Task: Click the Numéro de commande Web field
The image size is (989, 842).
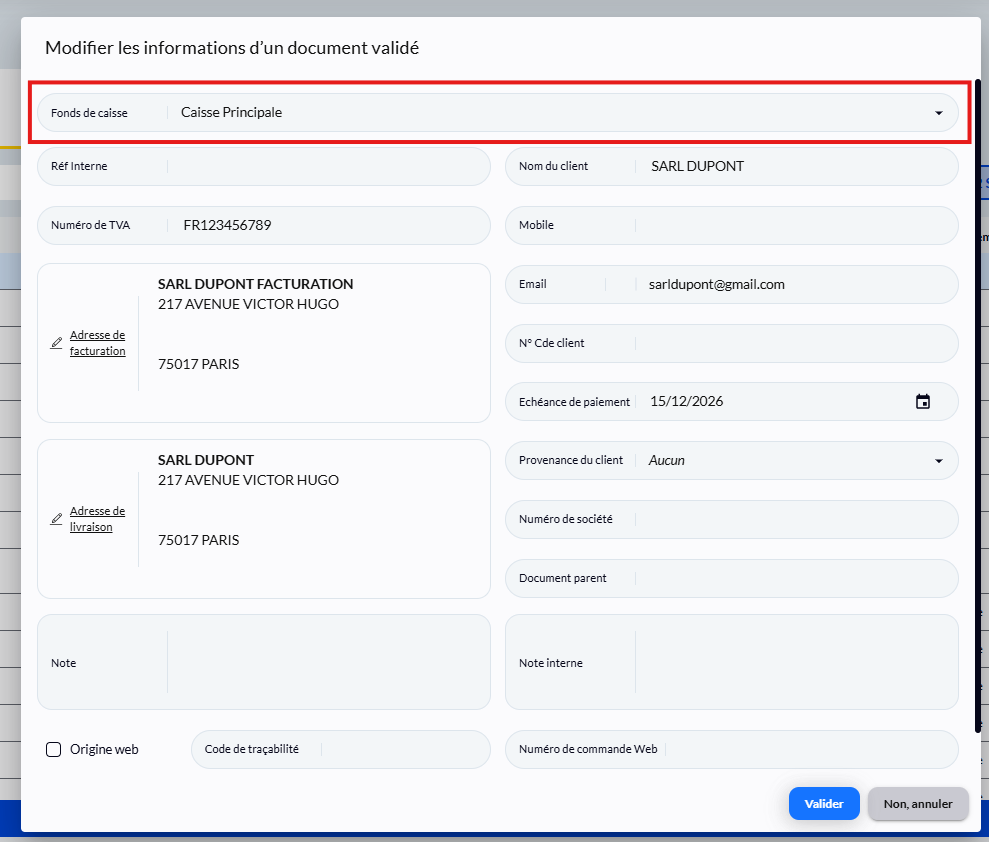Action: coord(732,749)
